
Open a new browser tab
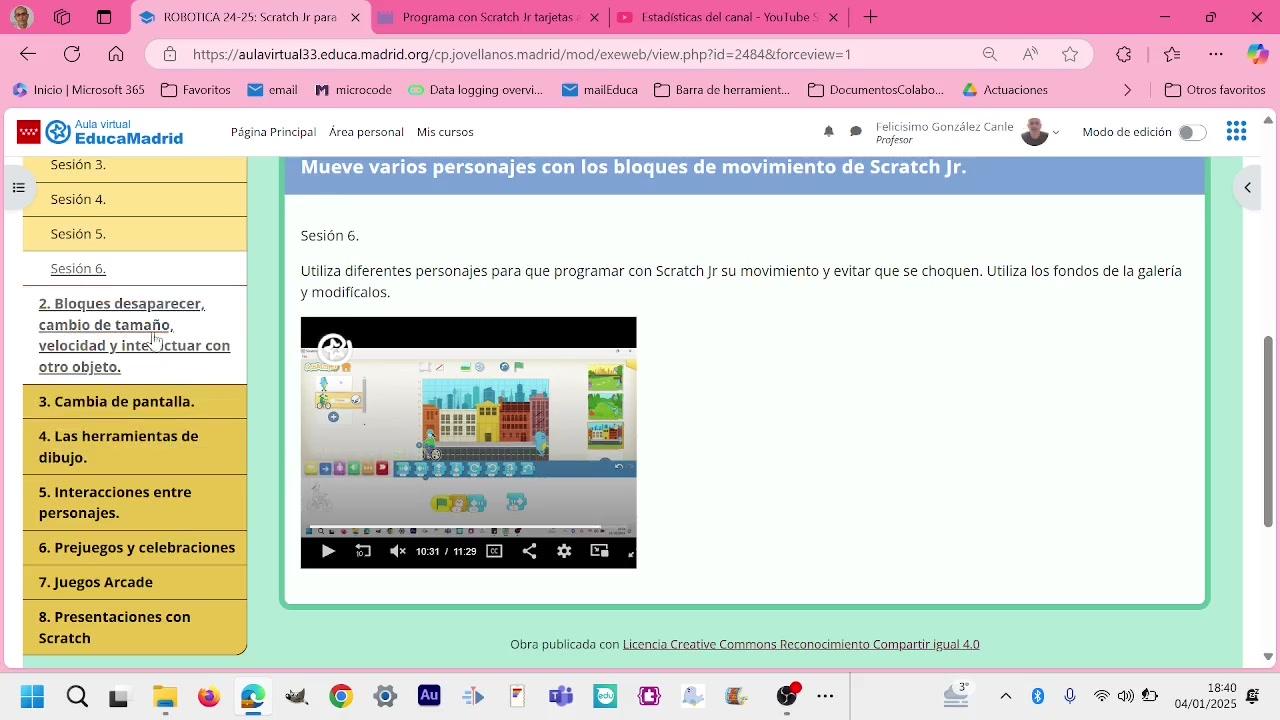pos(871,17)
